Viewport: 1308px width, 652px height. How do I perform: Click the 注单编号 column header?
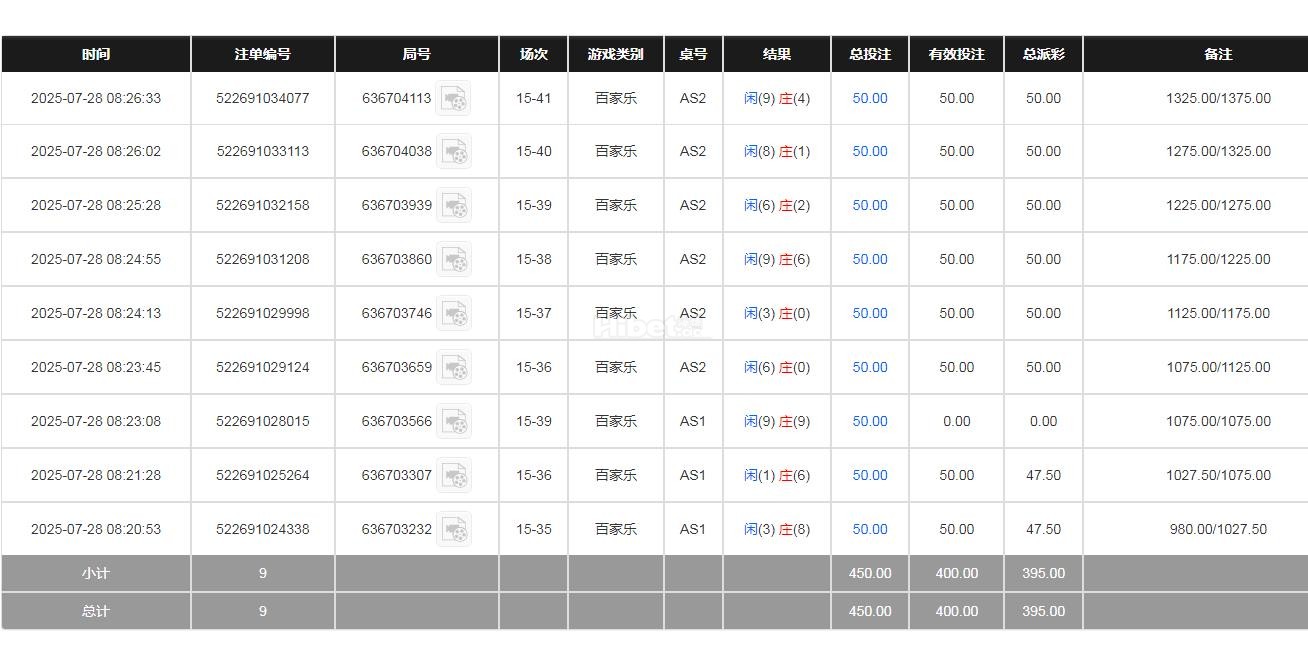point(263,54)
